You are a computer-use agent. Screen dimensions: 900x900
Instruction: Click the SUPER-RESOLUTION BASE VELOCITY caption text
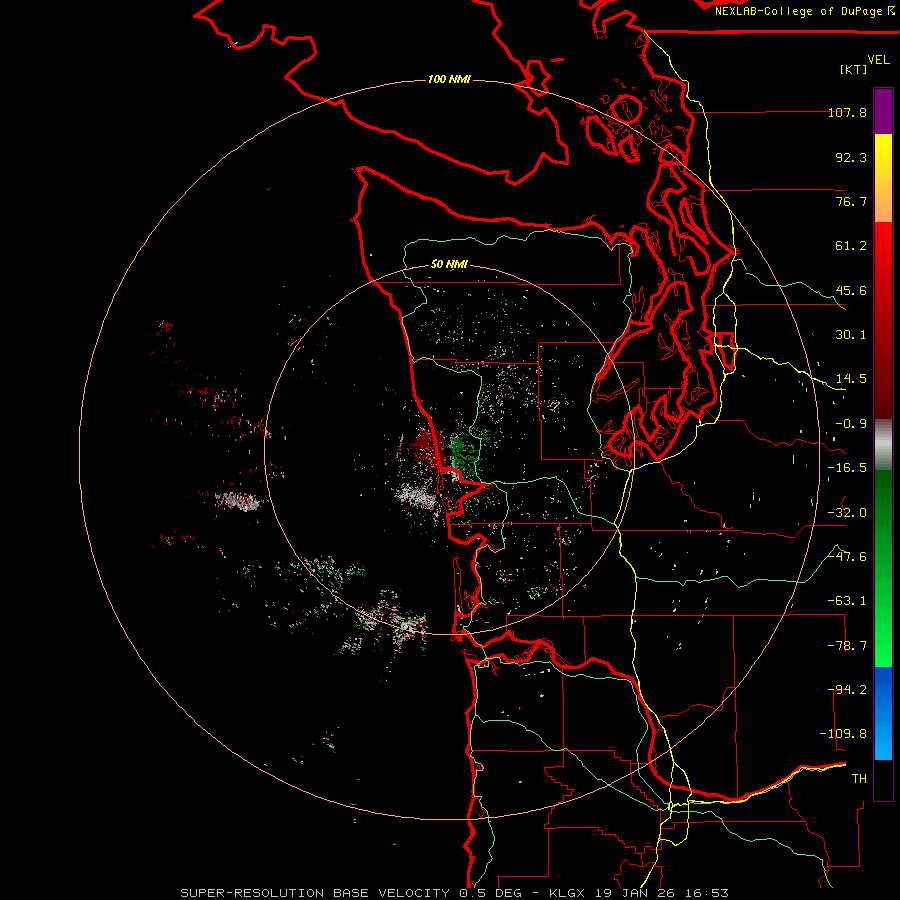tap(315, 893)
